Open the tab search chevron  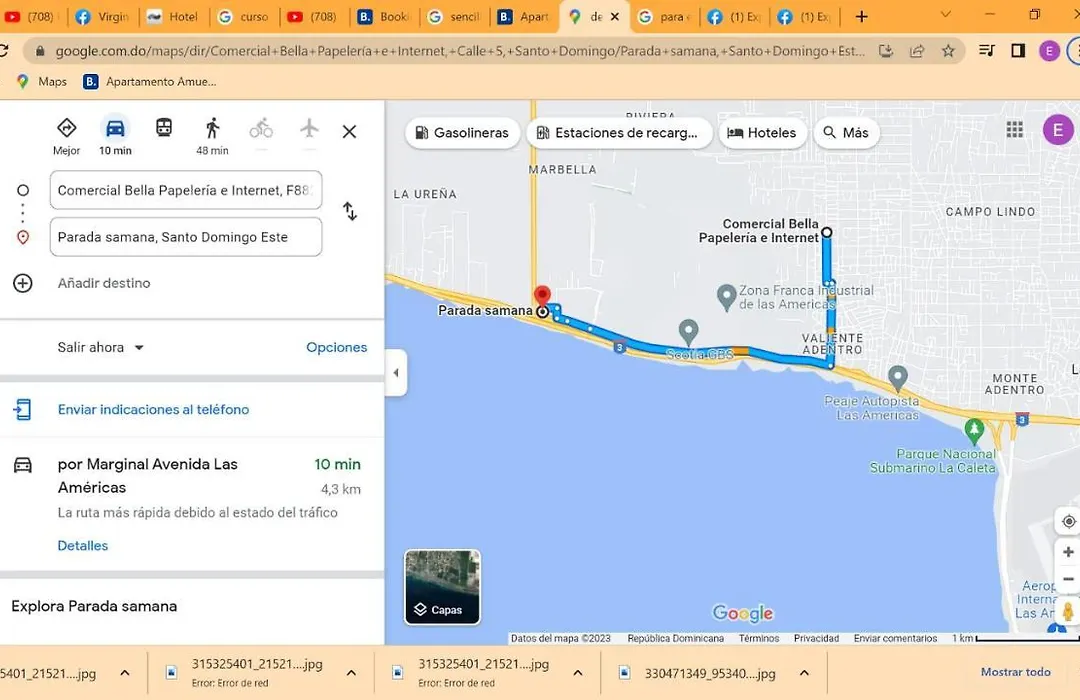point(946,14)
